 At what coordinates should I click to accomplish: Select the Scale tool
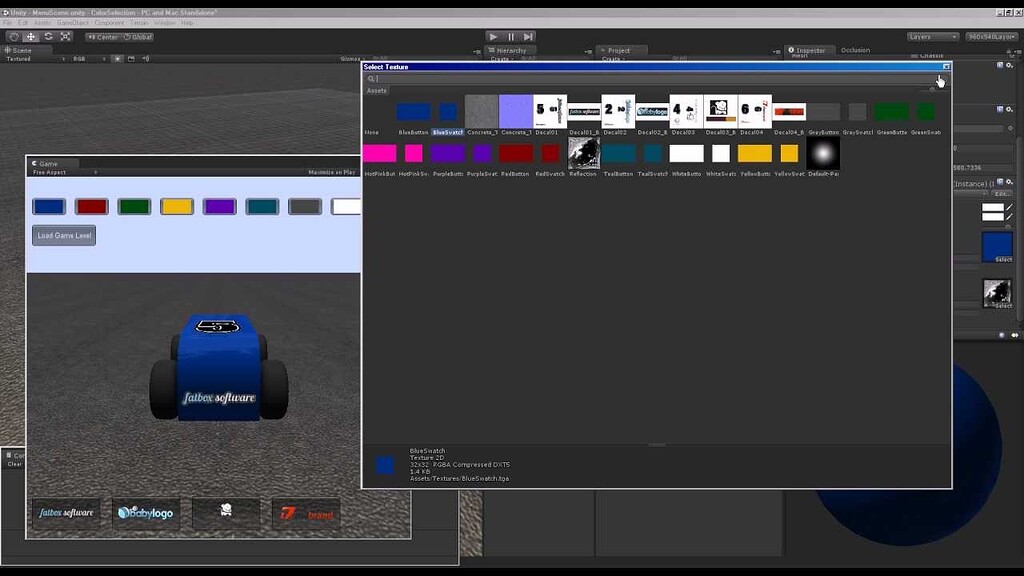coord(66,36)
